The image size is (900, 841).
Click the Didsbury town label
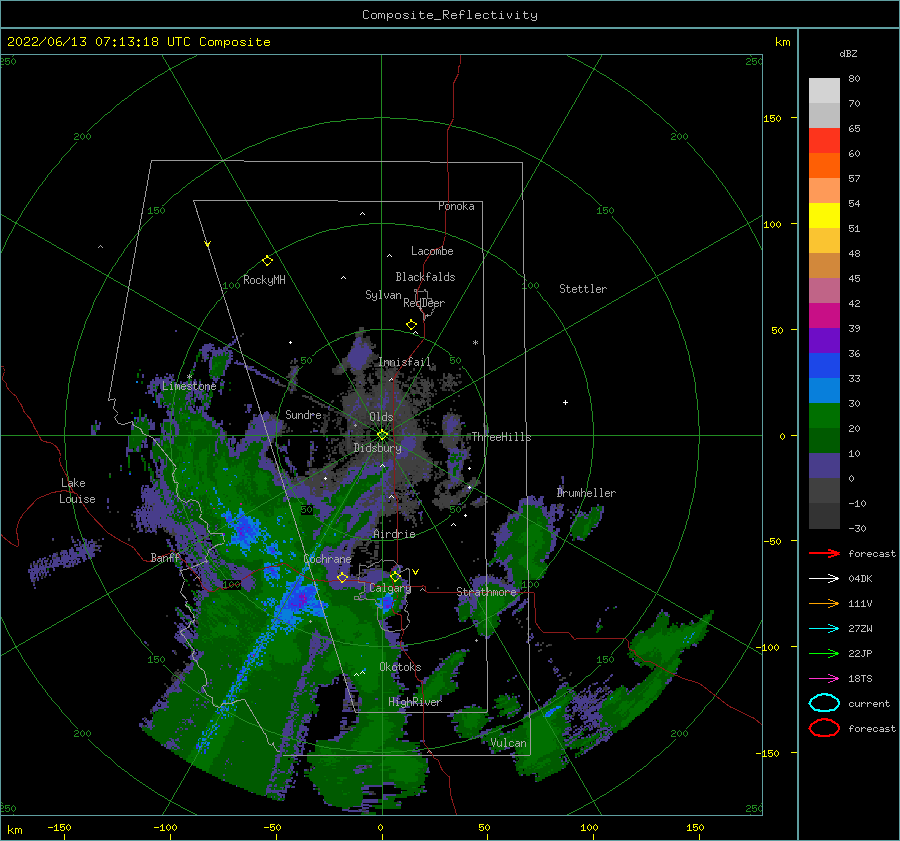(x=377, y=448)
